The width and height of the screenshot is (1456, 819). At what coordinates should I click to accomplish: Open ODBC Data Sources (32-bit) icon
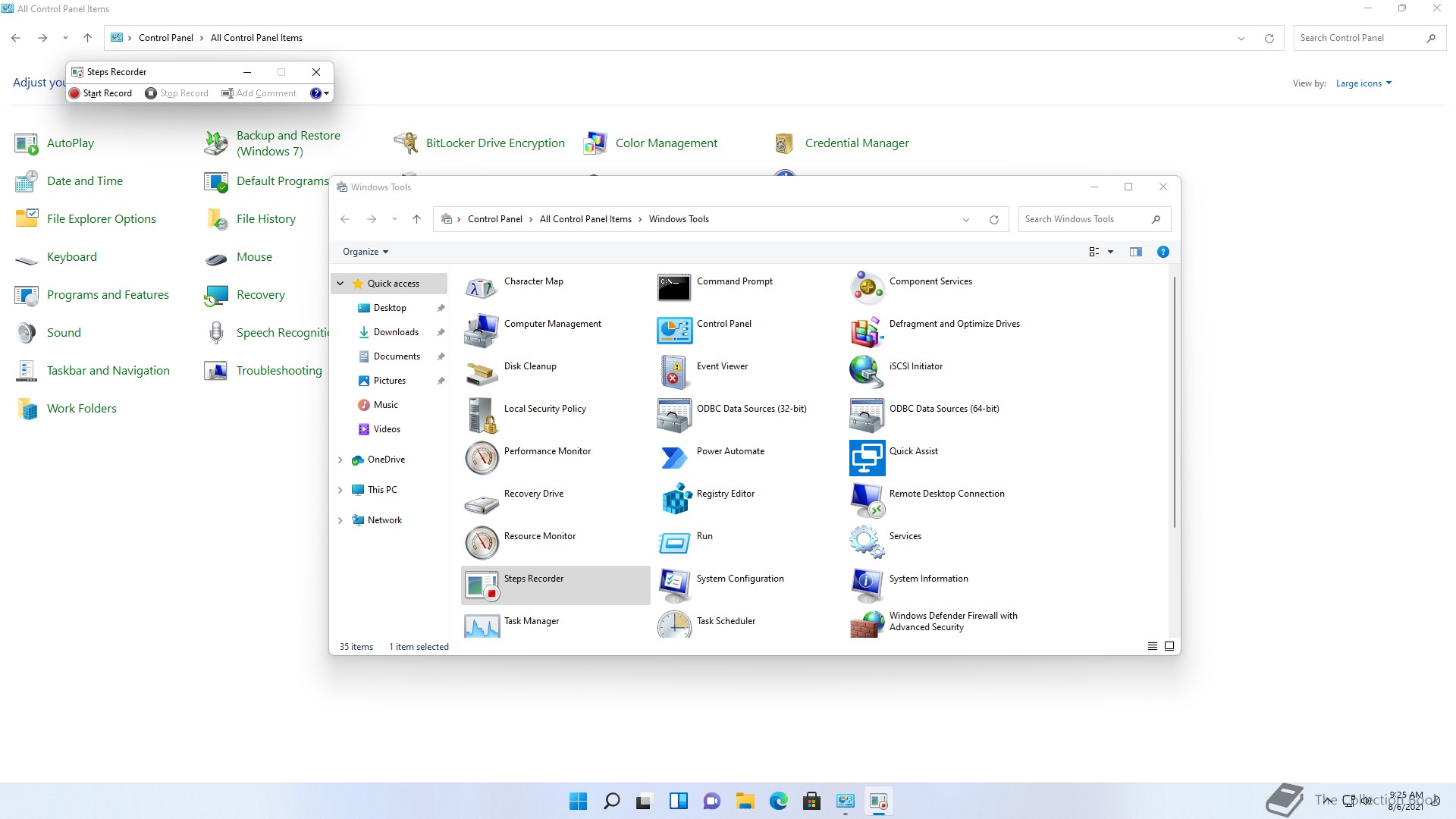(x=674, y=416)
